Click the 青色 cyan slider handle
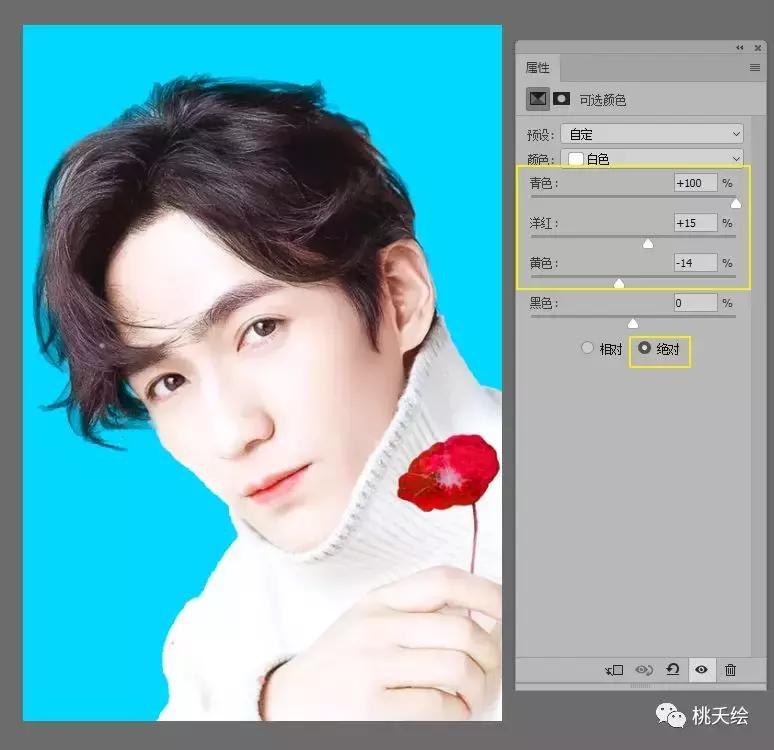 click(735, 203)
